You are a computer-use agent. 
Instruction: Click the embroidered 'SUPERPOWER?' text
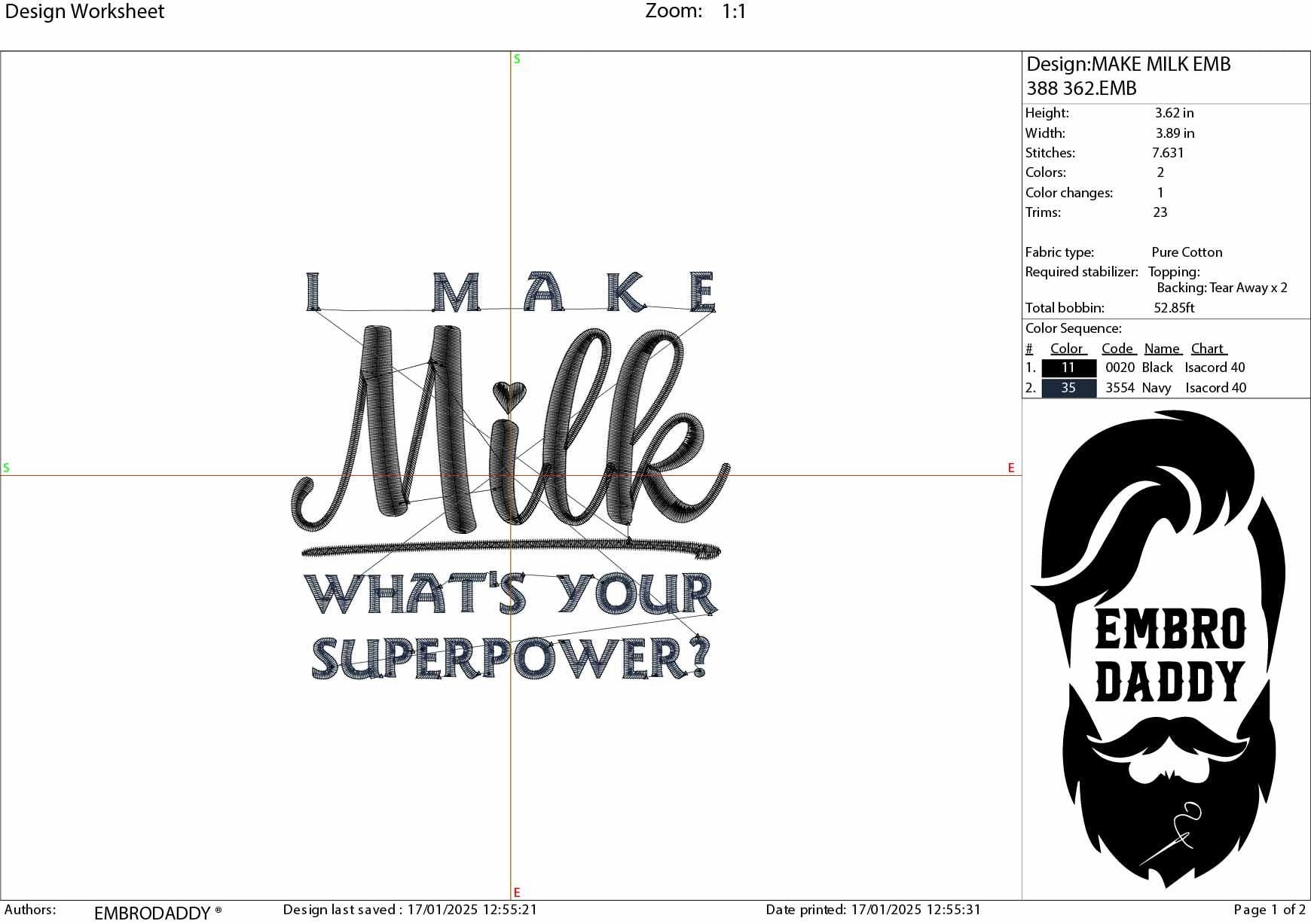(x=511, y=658)
